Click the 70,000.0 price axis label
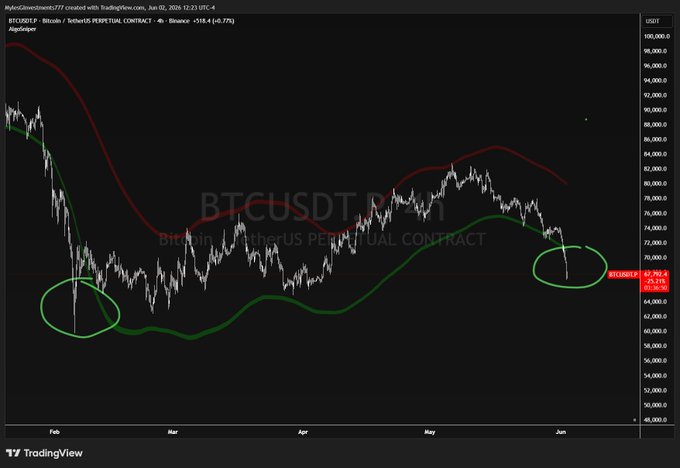The width and height of the screenshot is (680, 468). tap(656, 258)
